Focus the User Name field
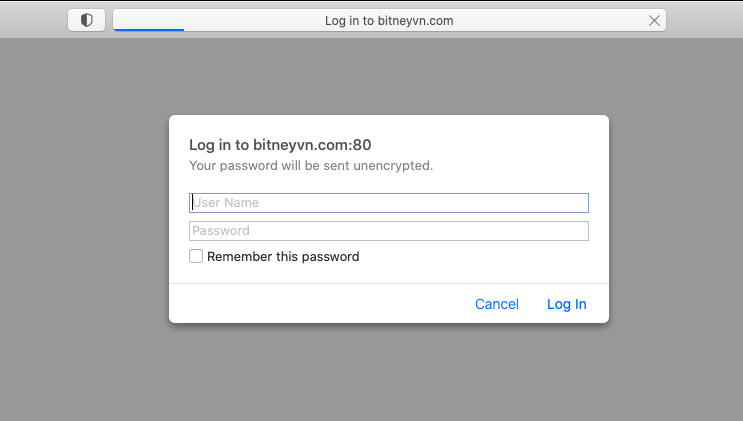Viewport: 743px width, 421px height. pos(389,203)
